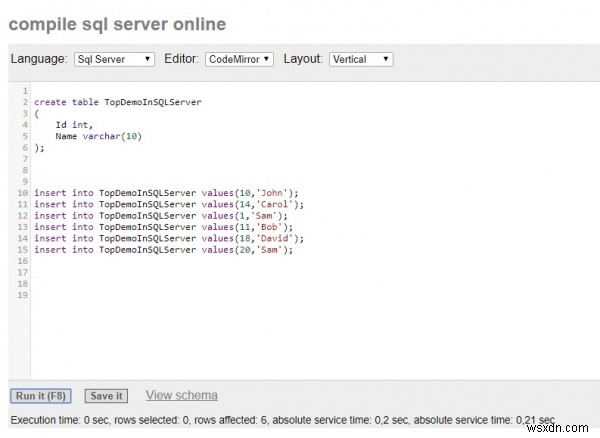Click the insert line with values(20,'Sam')
The image size is (600, 438).
163,250
